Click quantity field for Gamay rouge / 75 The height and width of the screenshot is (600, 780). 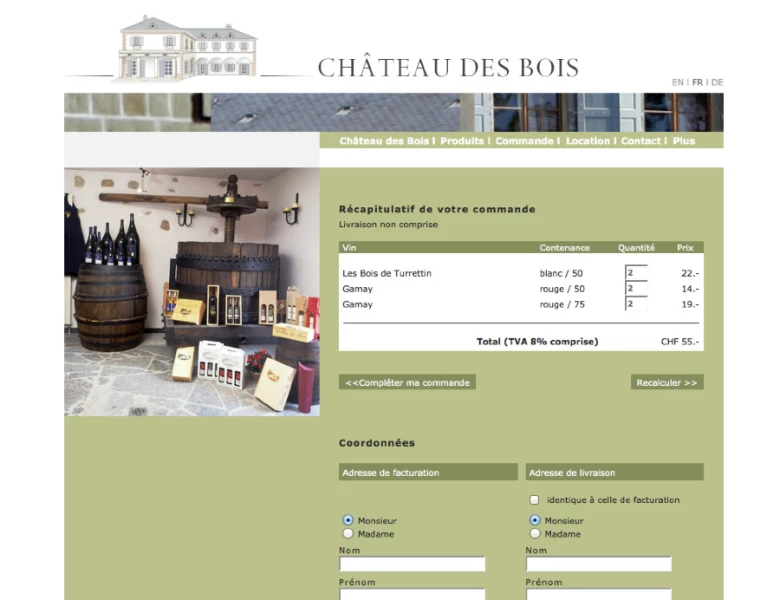point(636,303)
